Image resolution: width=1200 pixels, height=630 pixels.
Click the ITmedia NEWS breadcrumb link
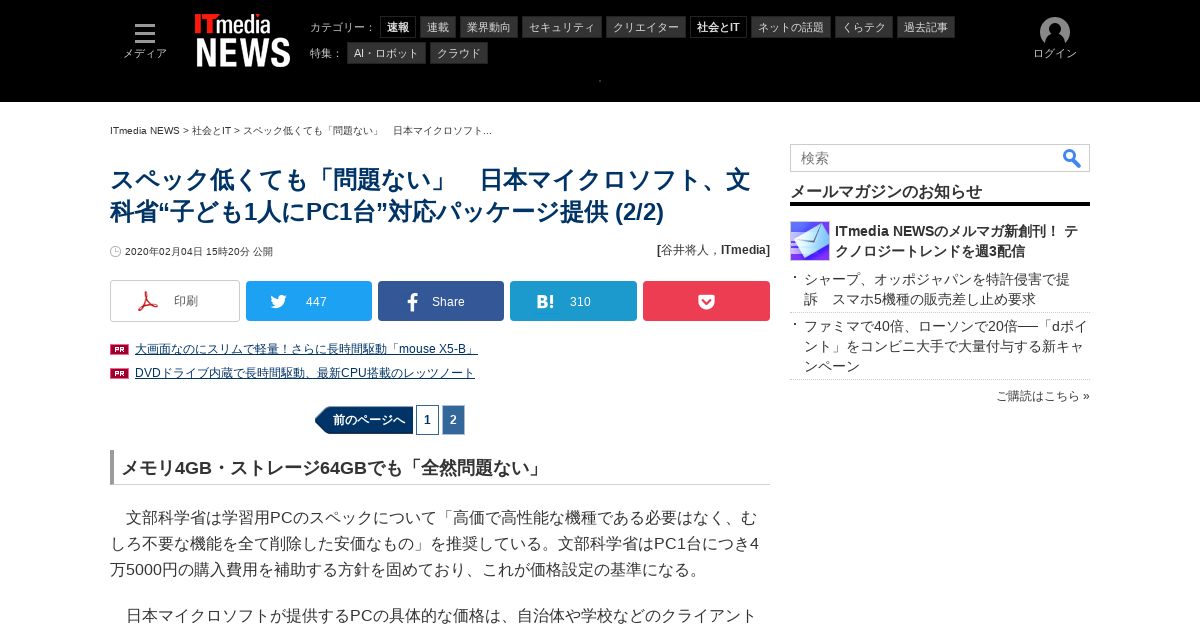click(x=145, y=131)
